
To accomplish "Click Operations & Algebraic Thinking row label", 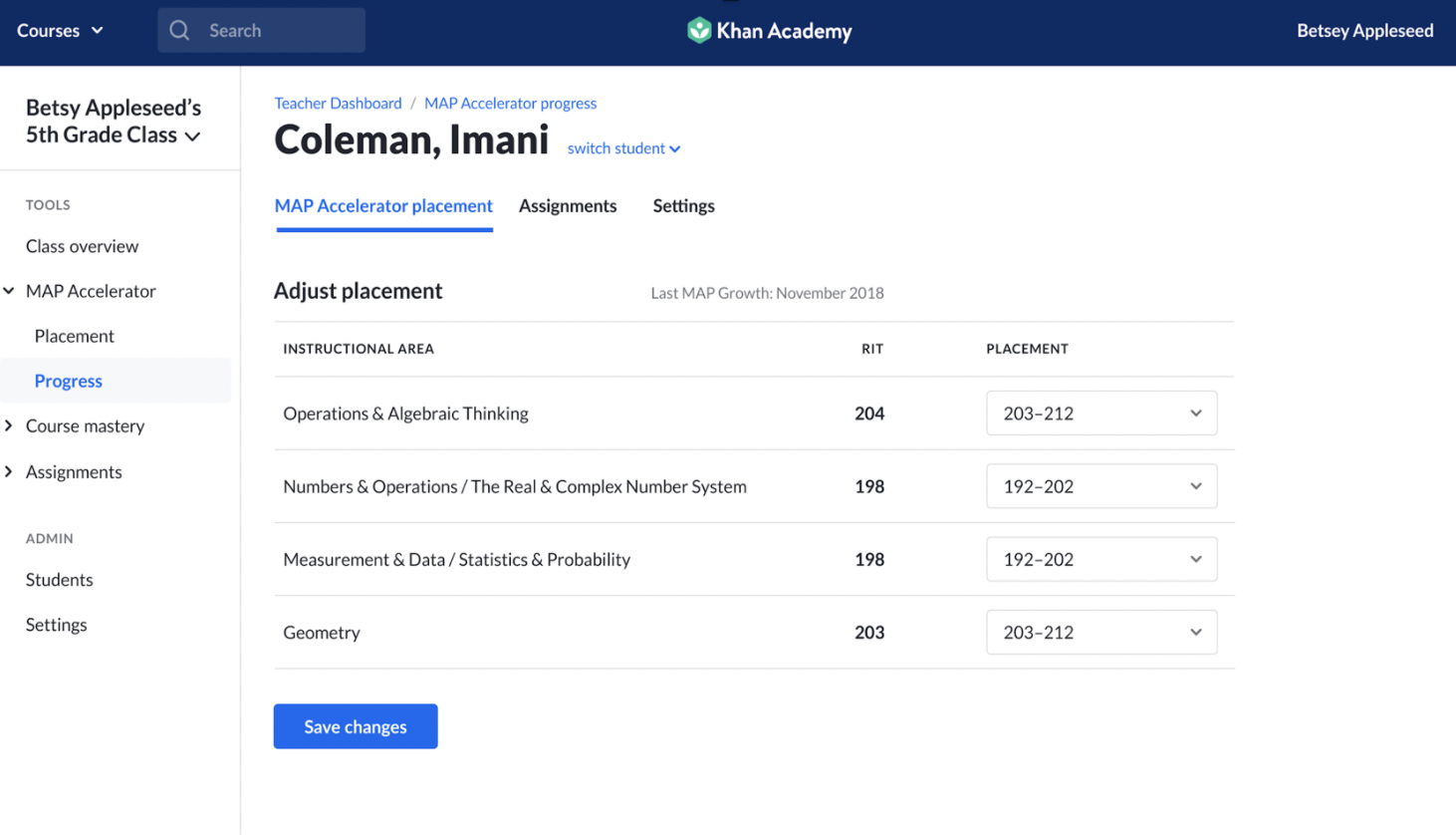I will tap(405, 414).
